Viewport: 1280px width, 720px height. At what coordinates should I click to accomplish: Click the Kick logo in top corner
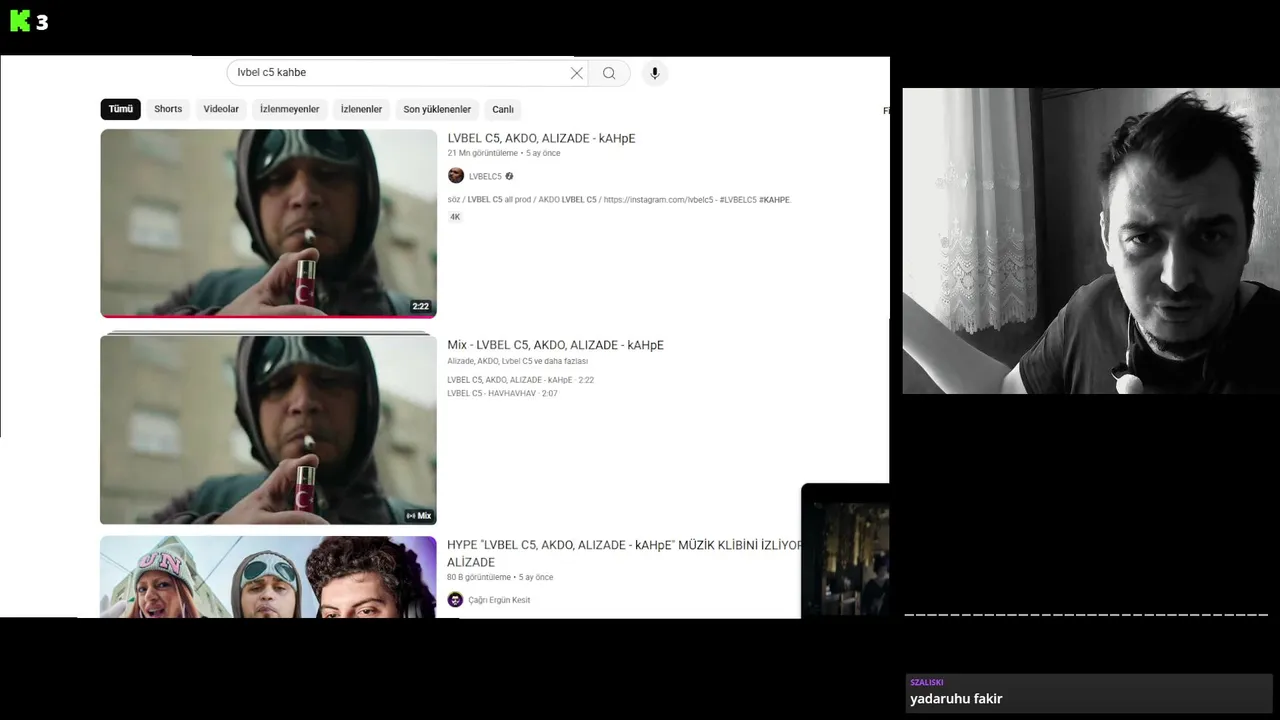[20, 21]
